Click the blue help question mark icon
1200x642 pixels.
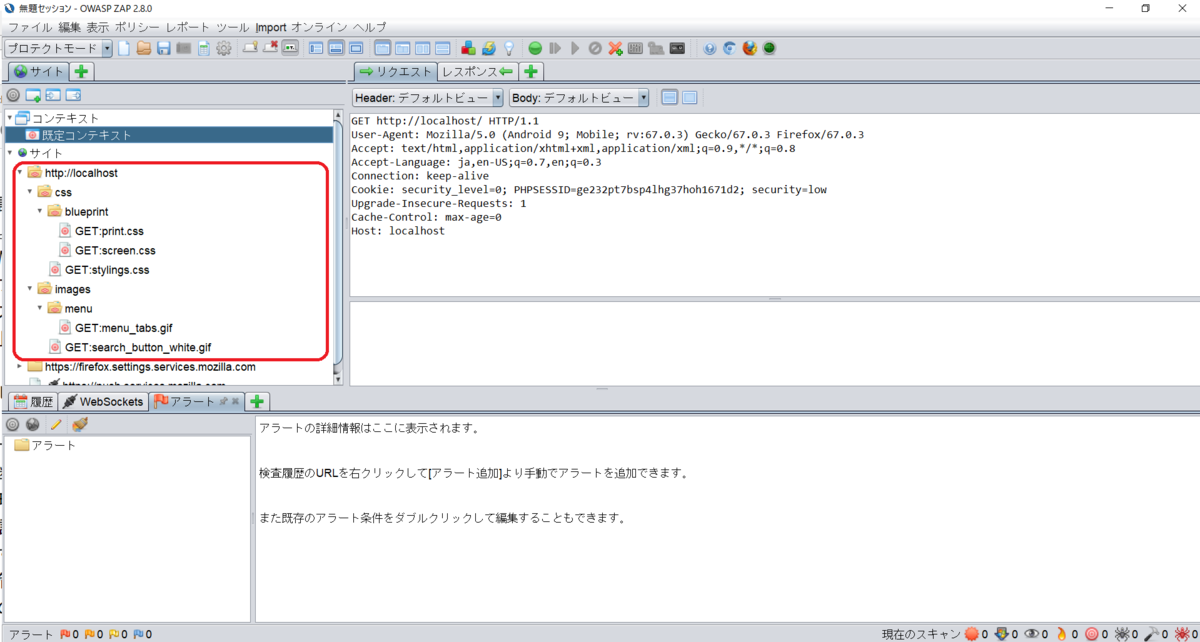pos(710,48)
